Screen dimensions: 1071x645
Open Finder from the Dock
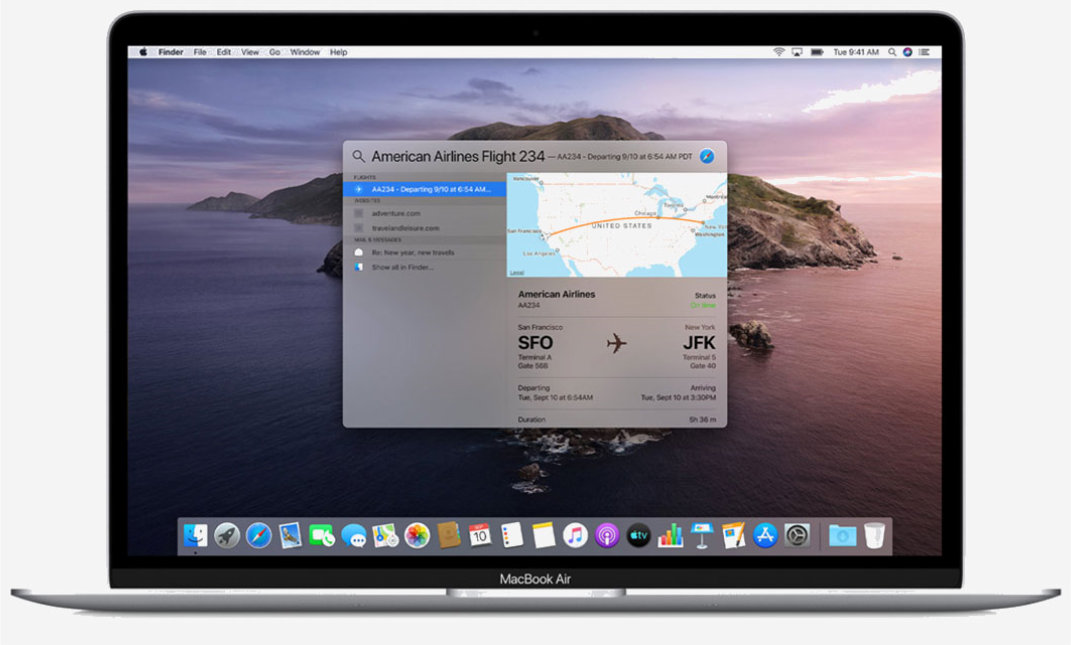coord(195,536)
